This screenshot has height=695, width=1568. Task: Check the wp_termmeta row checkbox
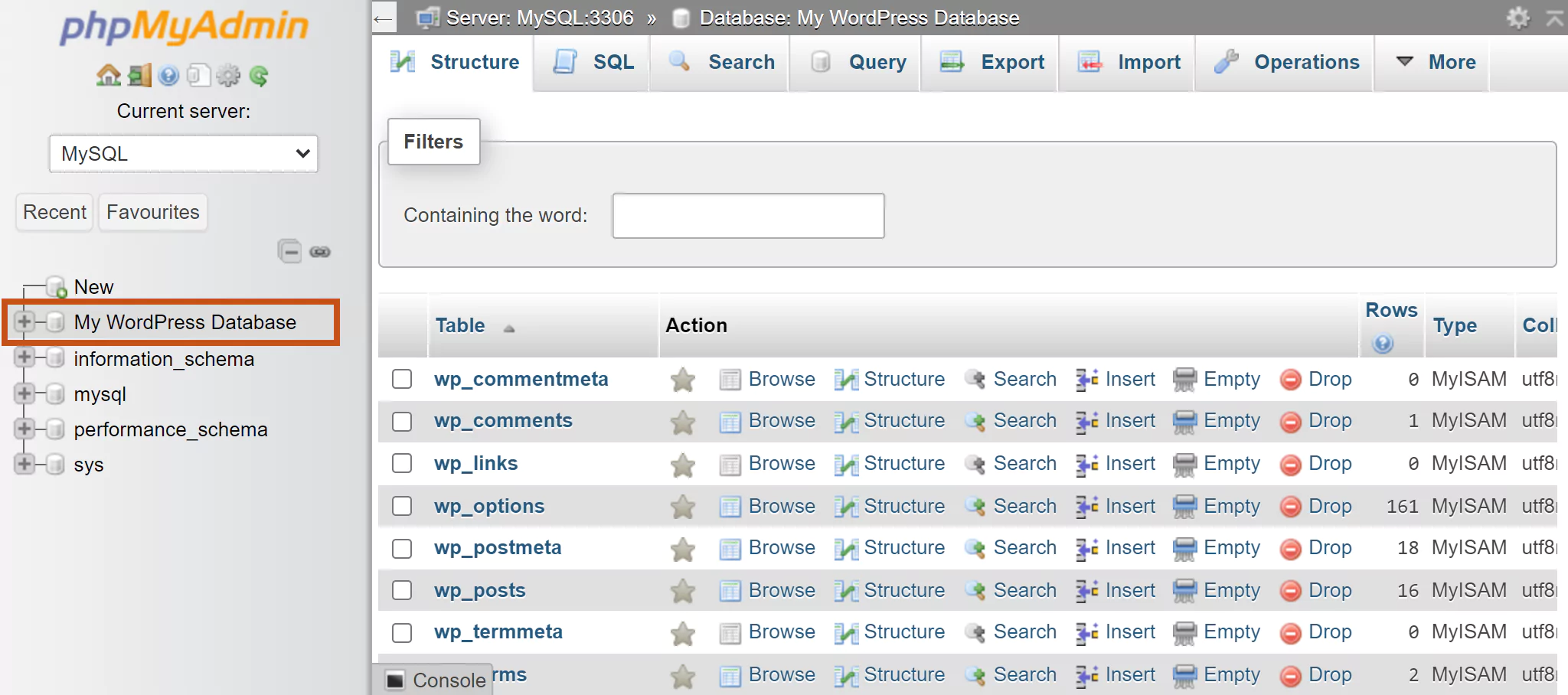click(x=402, y=632)
